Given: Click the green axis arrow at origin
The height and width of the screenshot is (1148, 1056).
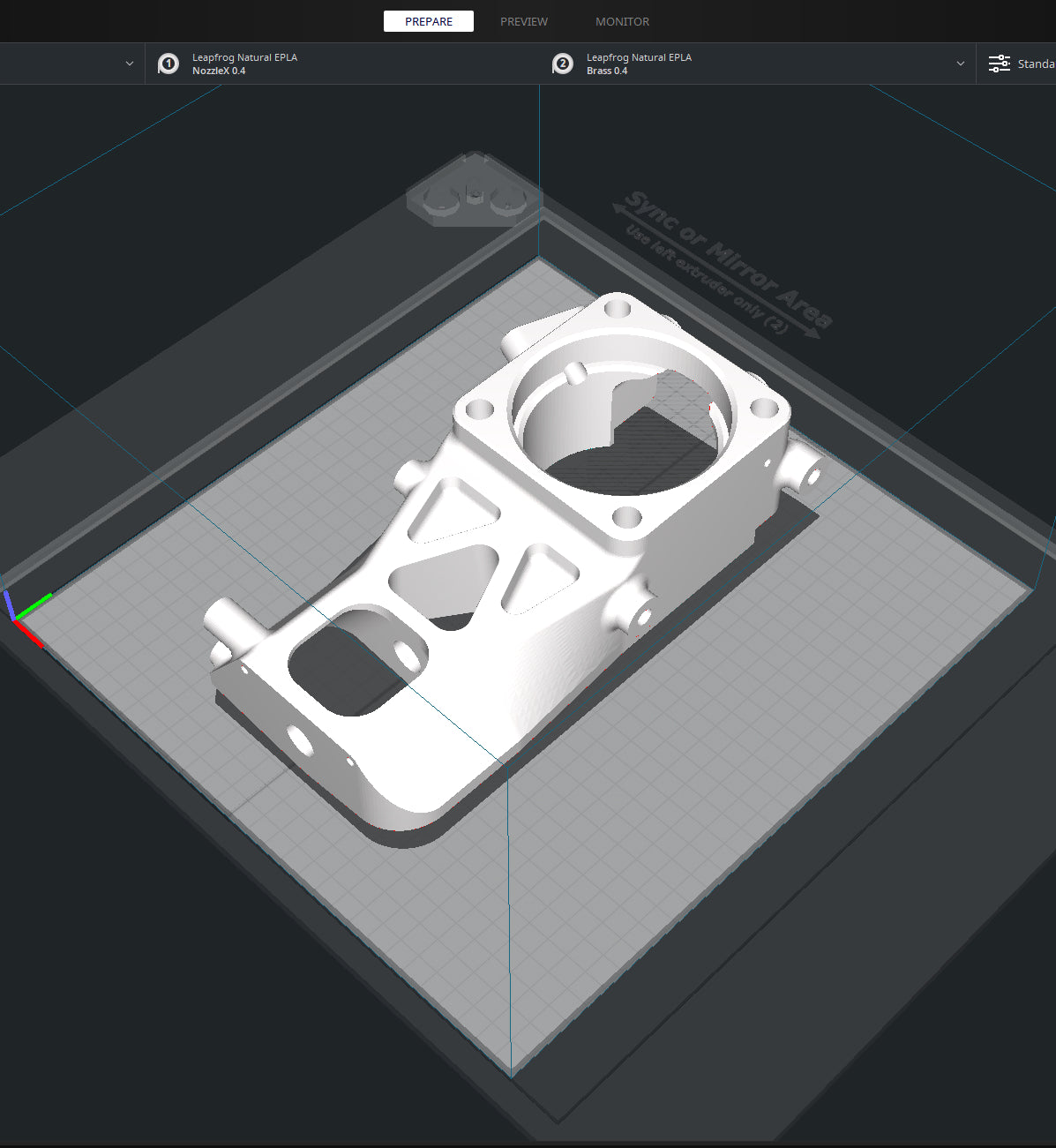Looking at the screenshot, I should [35, 604].
